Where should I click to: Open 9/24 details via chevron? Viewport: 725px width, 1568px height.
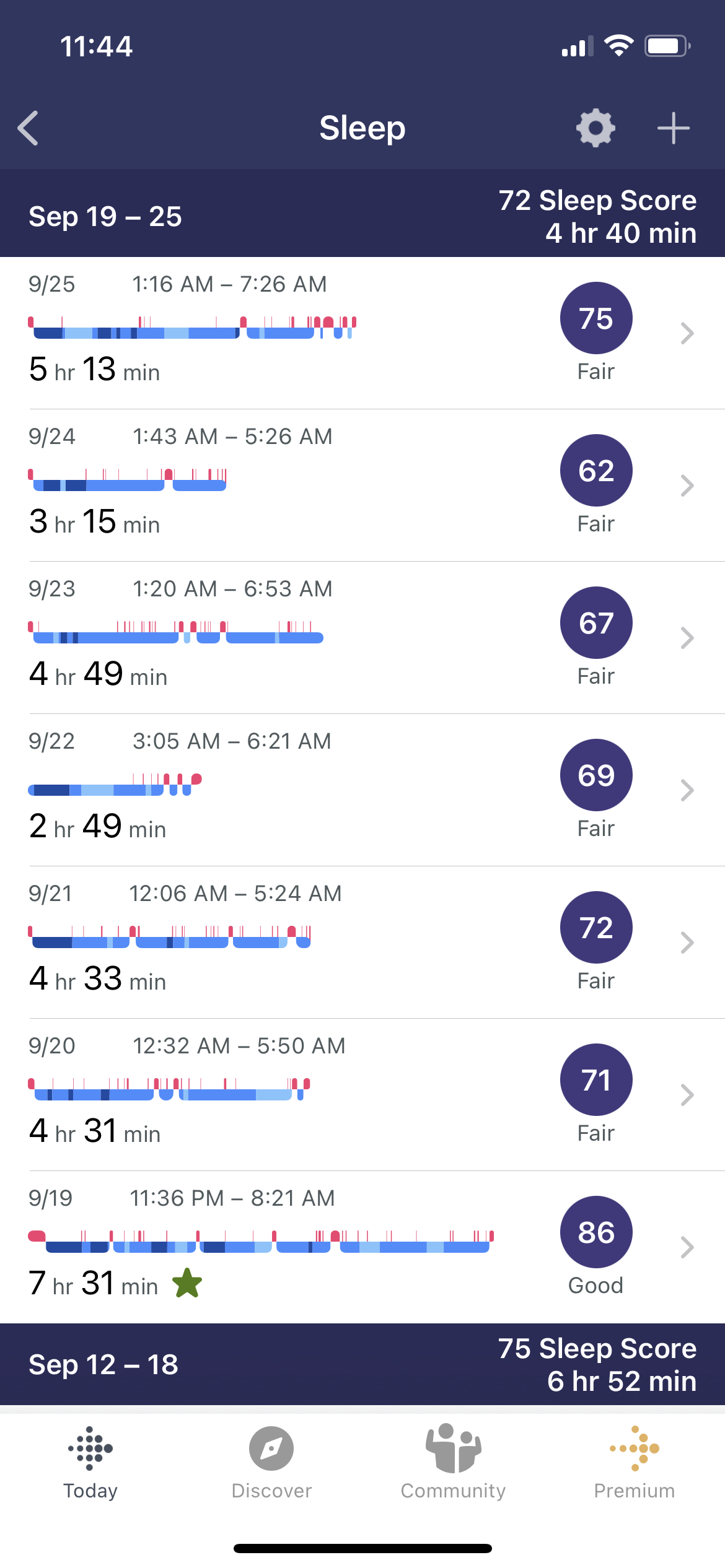[687, 486]
